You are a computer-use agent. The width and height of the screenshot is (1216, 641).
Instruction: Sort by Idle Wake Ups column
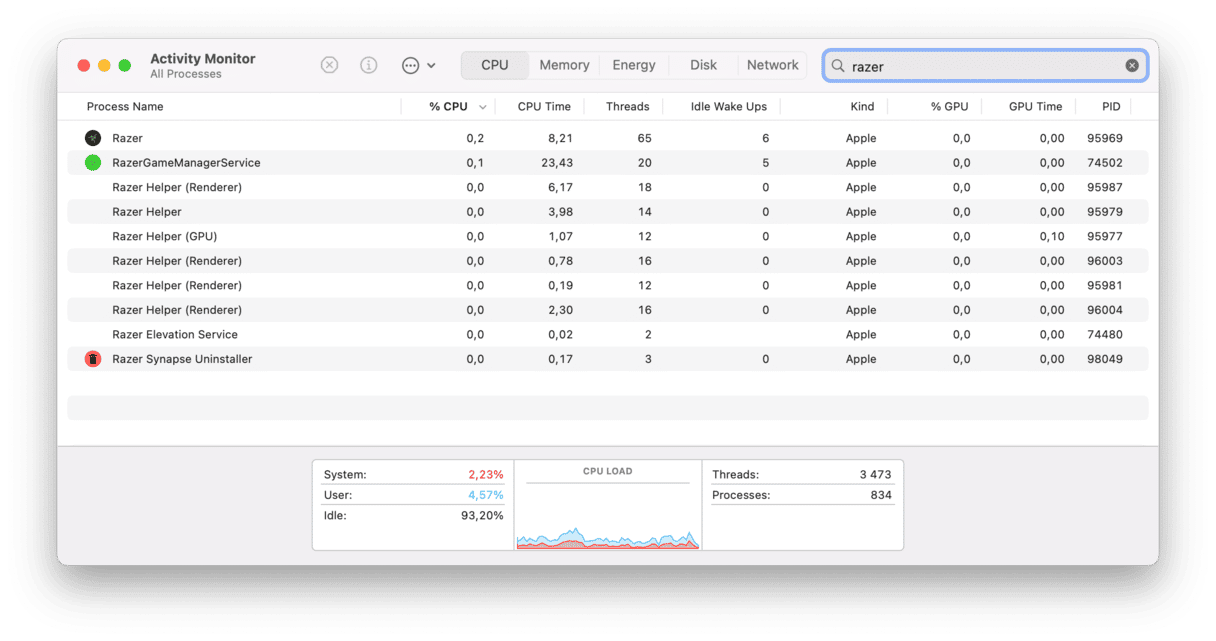pos(729,107)
